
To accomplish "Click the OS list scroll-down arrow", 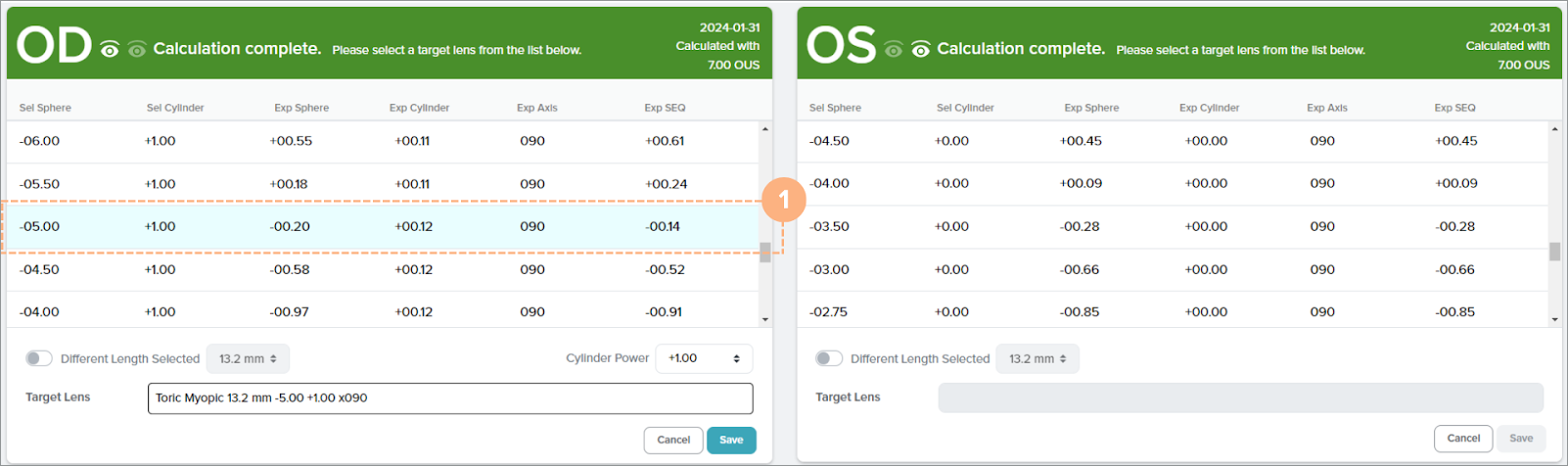I will pyautogui.click(x=1554, y=319).
